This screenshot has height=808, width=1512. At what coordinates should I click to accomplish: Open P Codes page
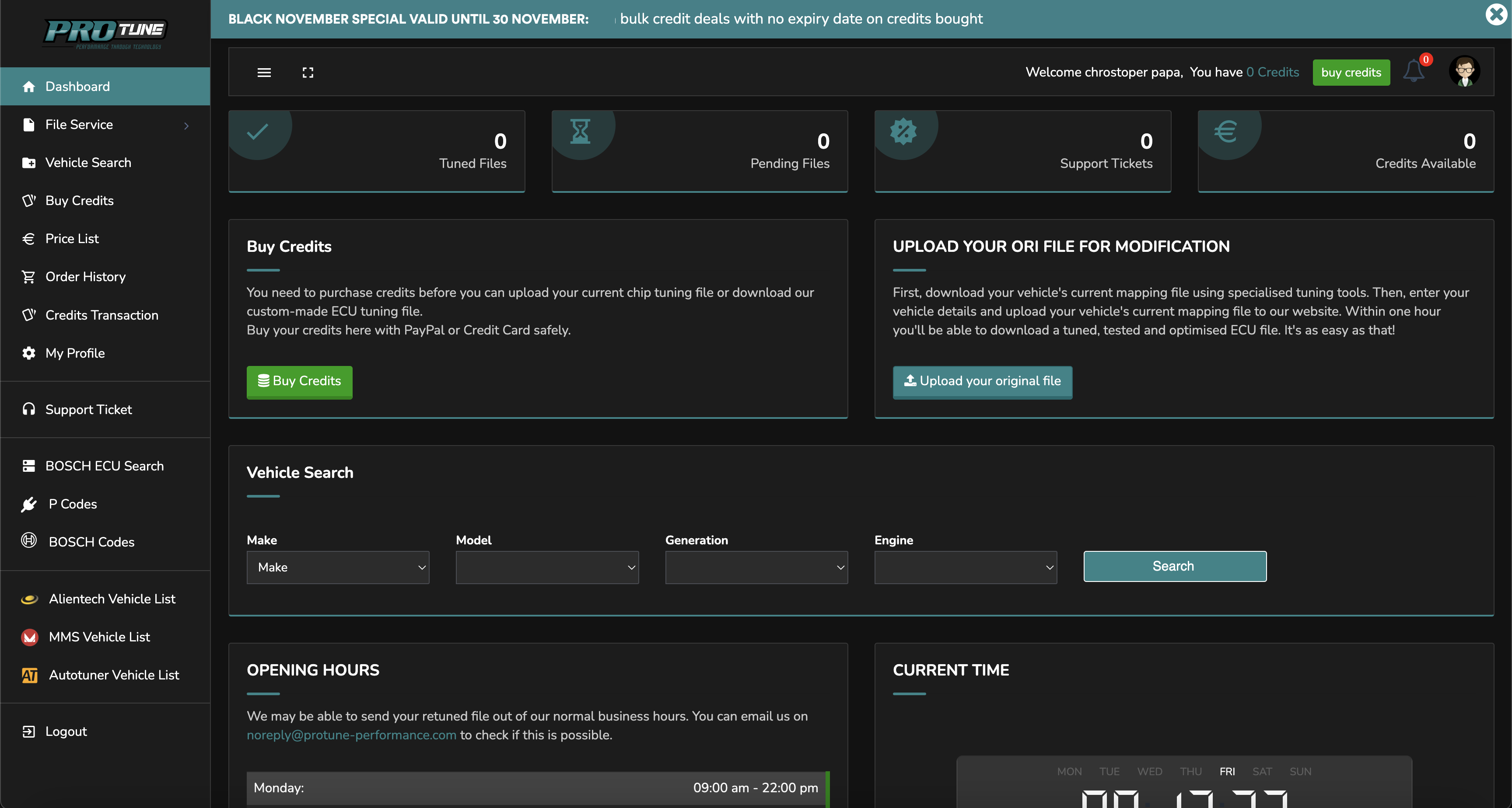[105, 504]
